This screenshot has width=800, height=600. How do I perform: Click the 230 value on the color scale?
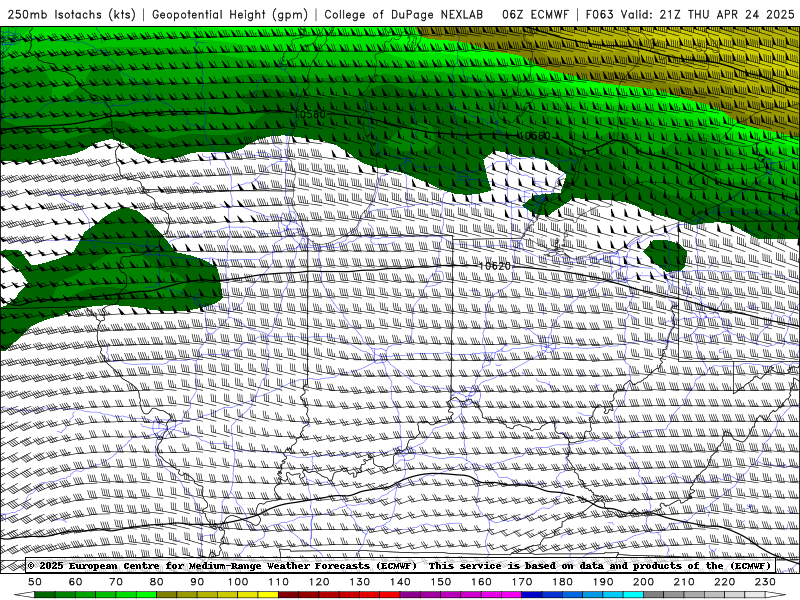[765, 582]
